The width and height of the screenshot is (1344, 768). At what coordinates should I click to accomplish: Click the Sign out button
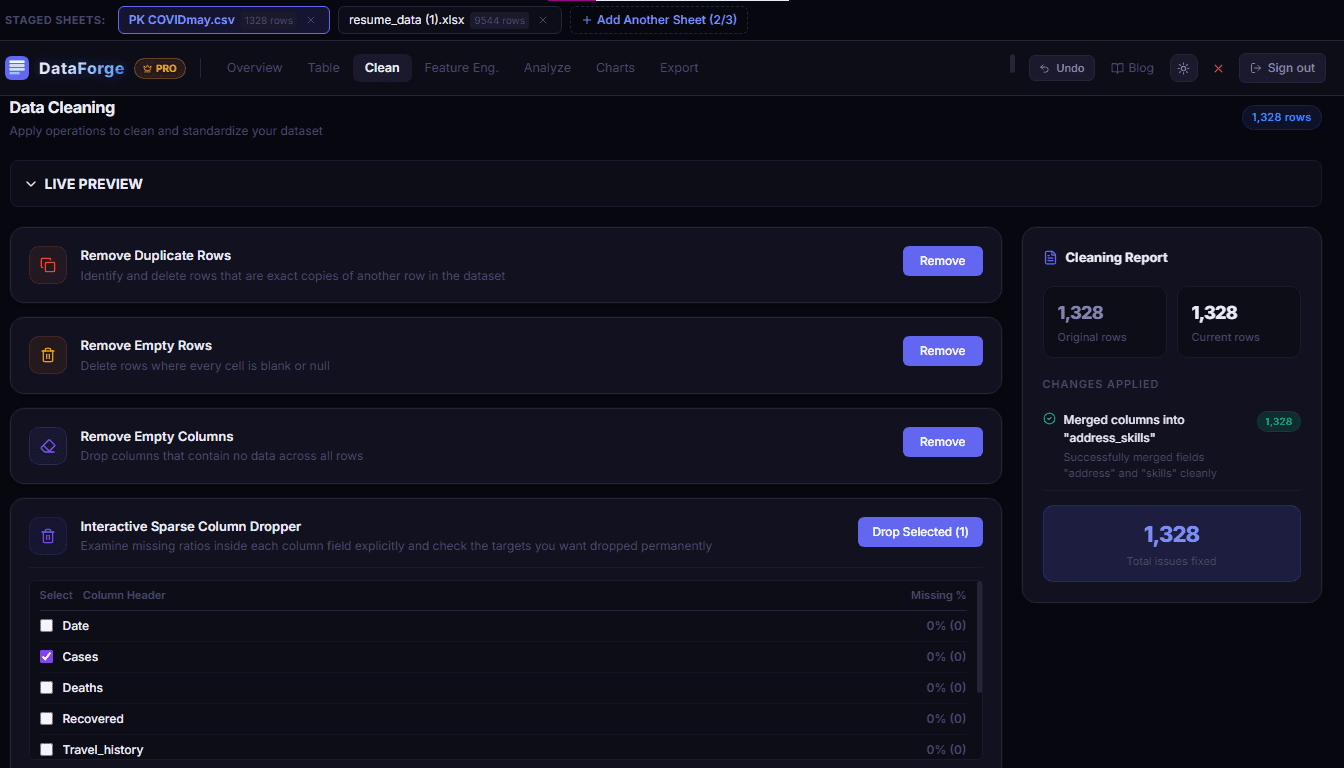tap(1282, 68)
